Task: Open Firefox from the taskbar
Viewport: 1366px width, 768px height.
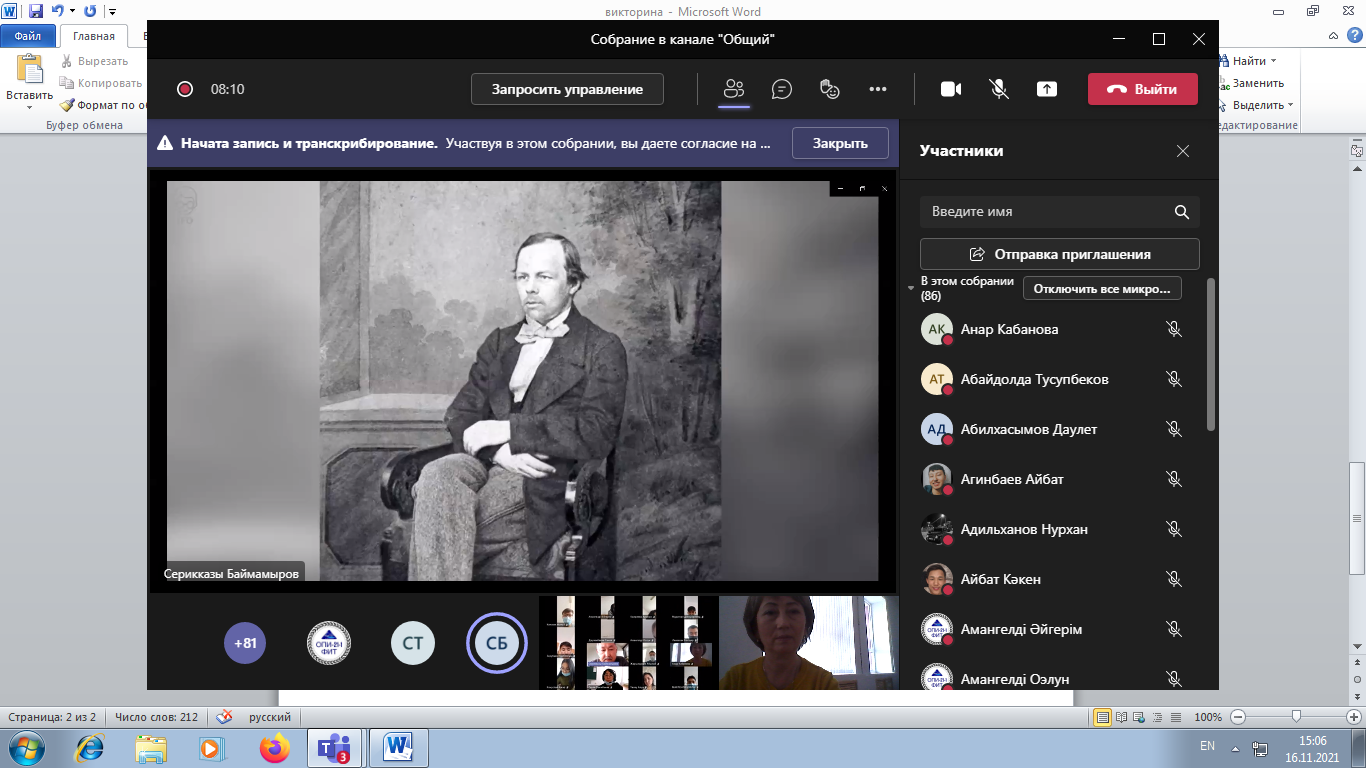Action: (x=273, y=747)
